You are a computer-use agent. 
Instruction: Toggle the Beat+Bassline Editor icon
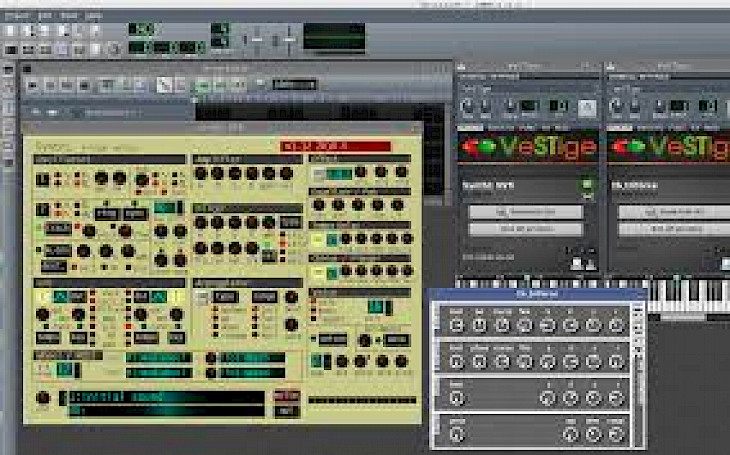[27, 49]
